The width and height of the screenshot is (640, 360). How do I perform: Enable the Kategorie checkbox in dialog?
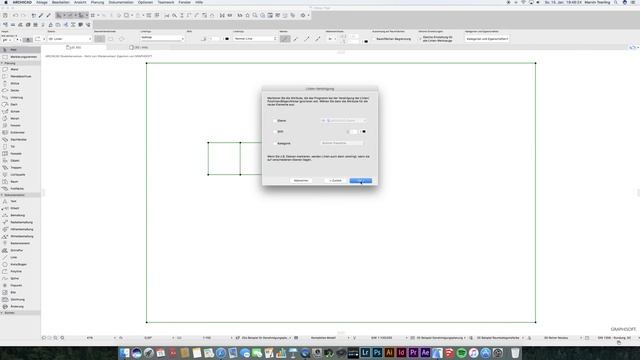(275, 143)
